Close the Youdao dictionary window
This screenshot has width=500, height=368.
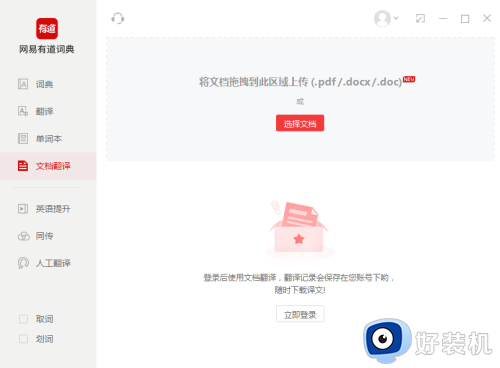487,18
